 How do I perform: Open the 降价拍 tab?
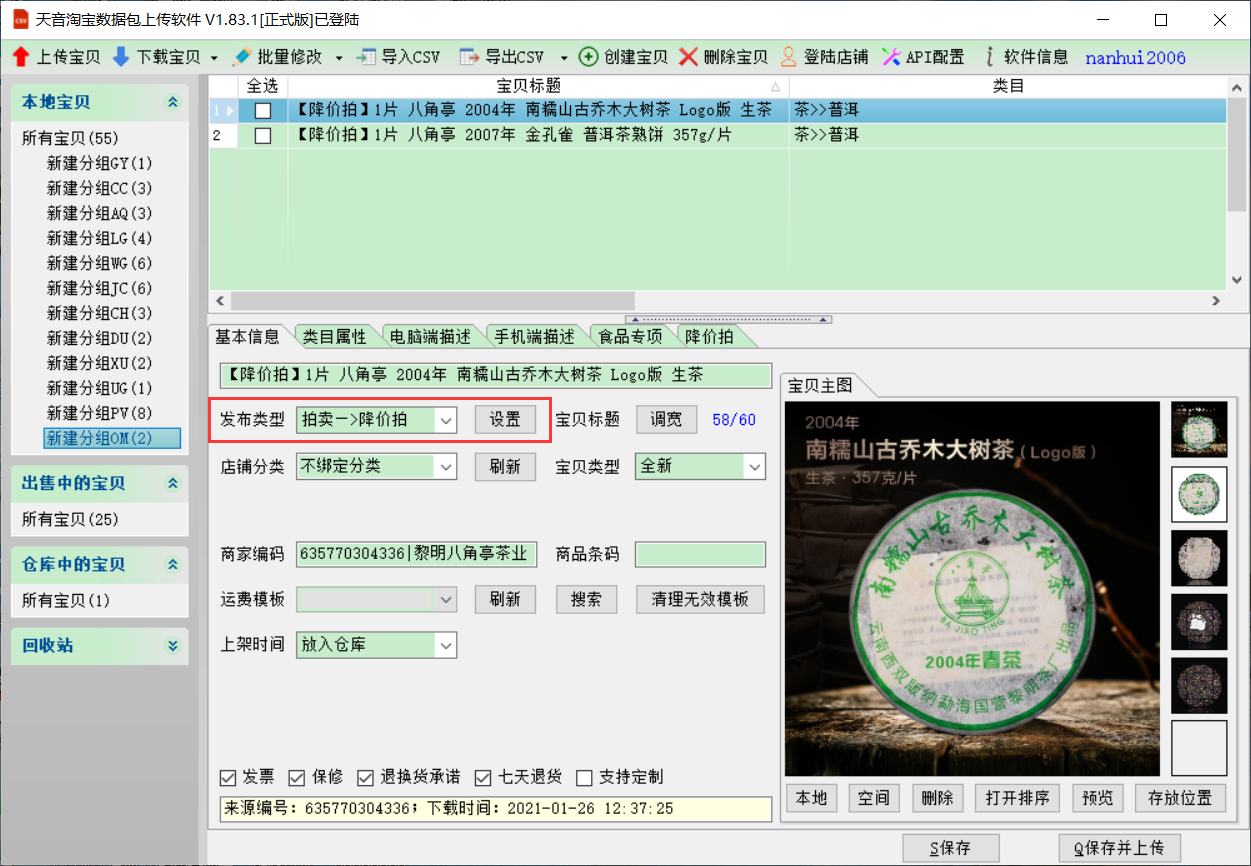pos(709,337)
